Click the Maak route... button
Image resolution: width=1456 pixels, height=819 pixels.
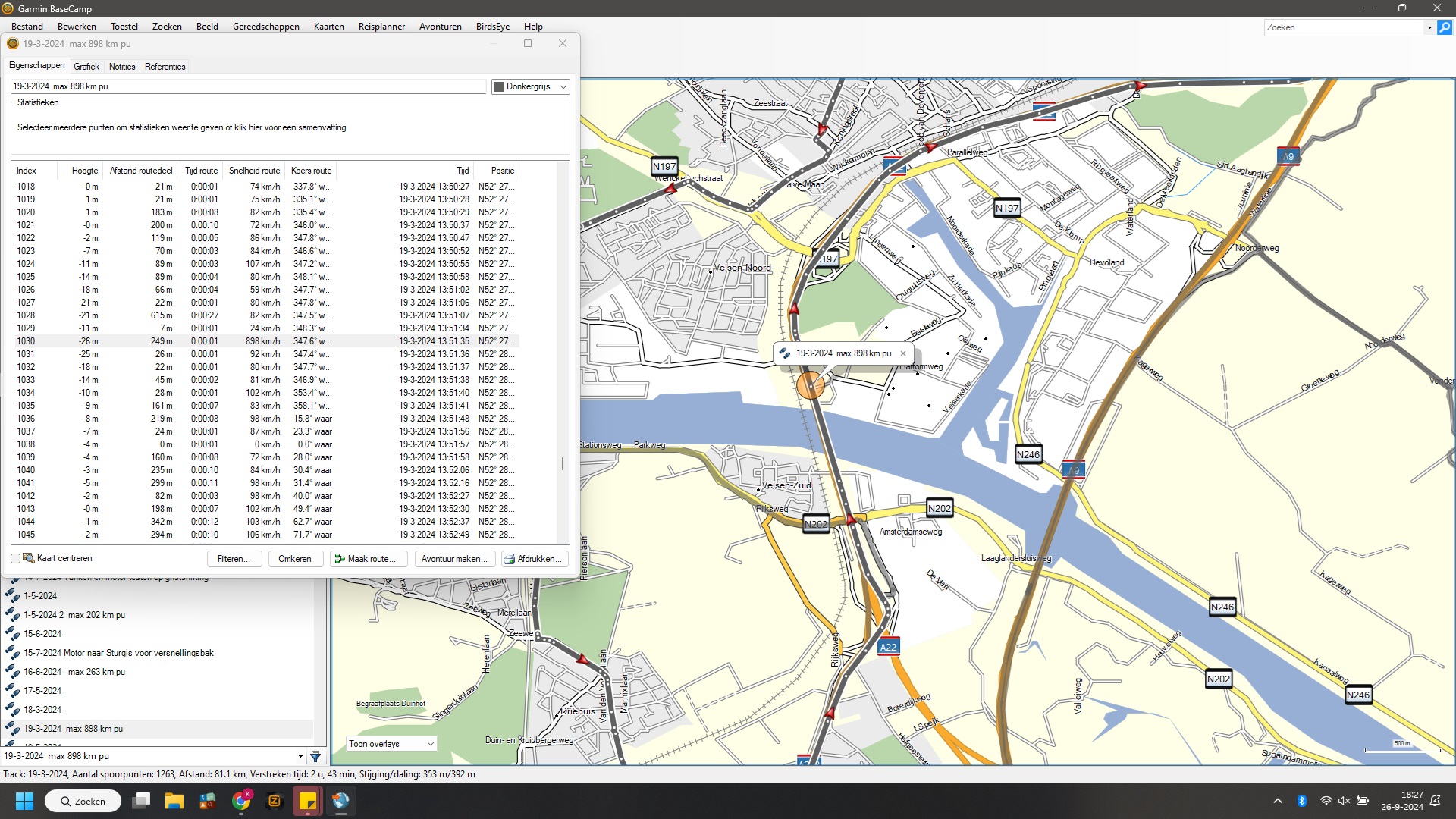click(x=369, y=559)
